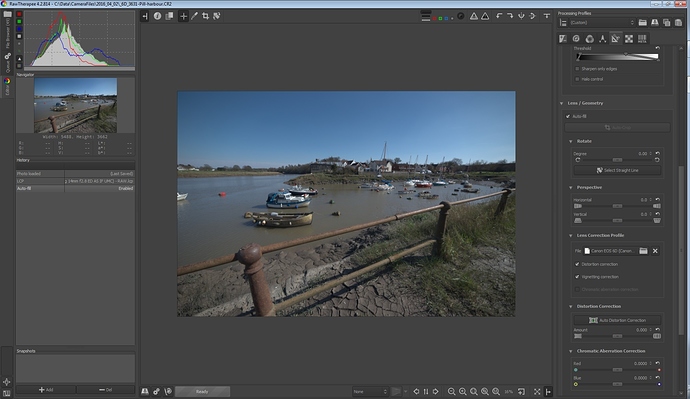Save current image icon at bottom left
This screenshot has width=690, height=399.
[x=145, y=391]
